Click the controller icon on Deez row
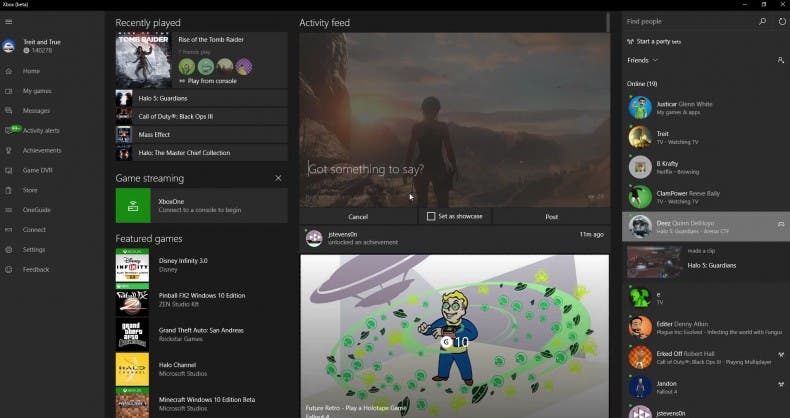Image resolution: width=790 pixels, height=418 pixels. [781, 224]
